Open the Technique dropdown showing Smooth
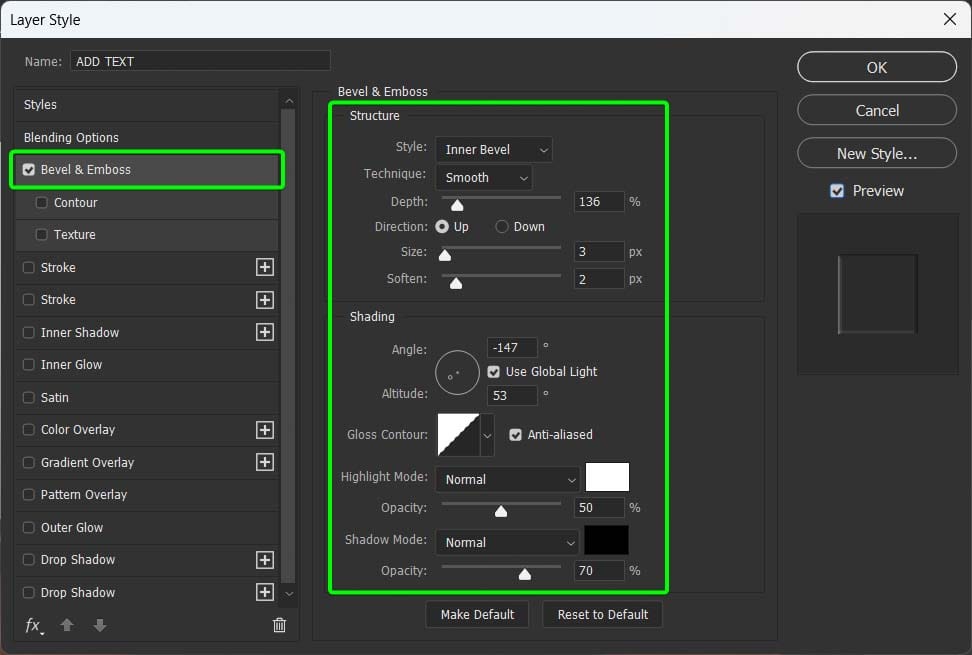This screenshot has width=972, height=655. pos(484,177)
